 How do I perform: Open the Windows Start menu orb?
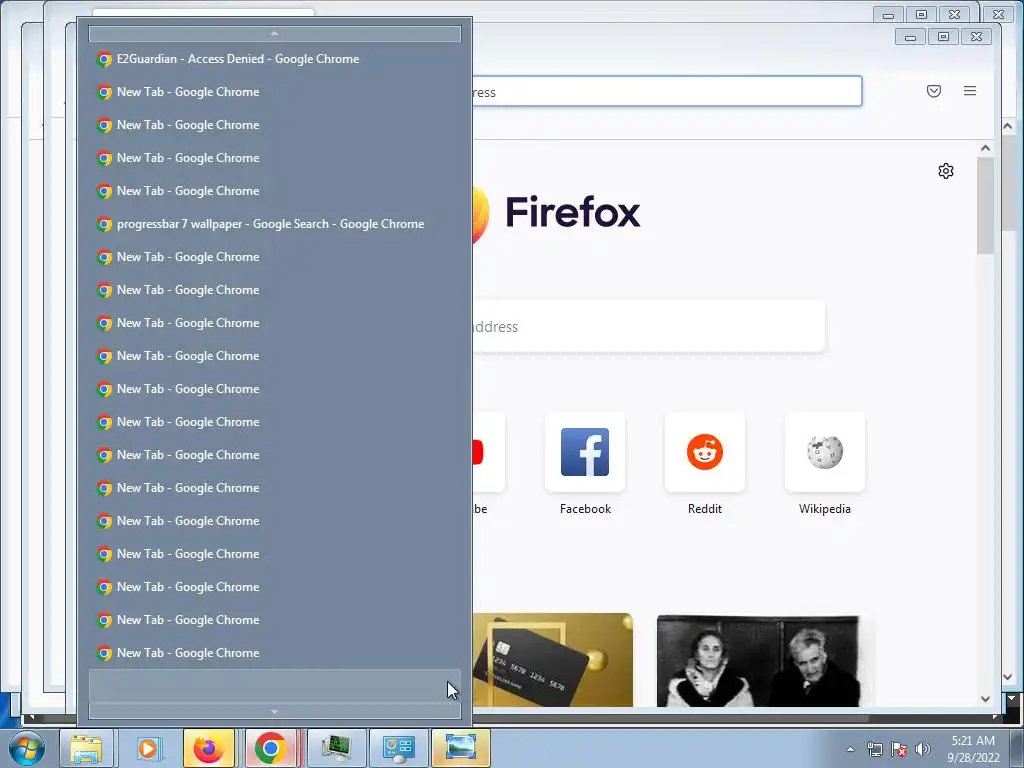pyautogui.click(x=27, y=748)
